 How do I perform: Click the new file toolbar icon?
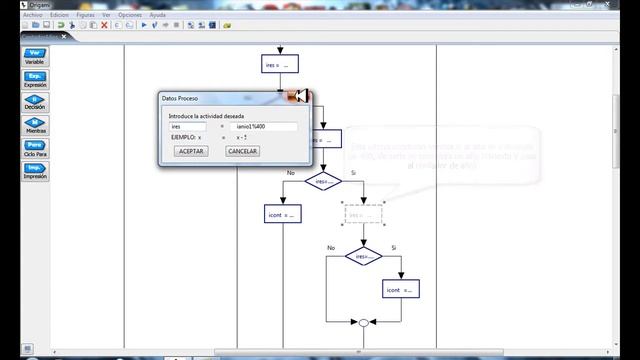coord(25,25)
